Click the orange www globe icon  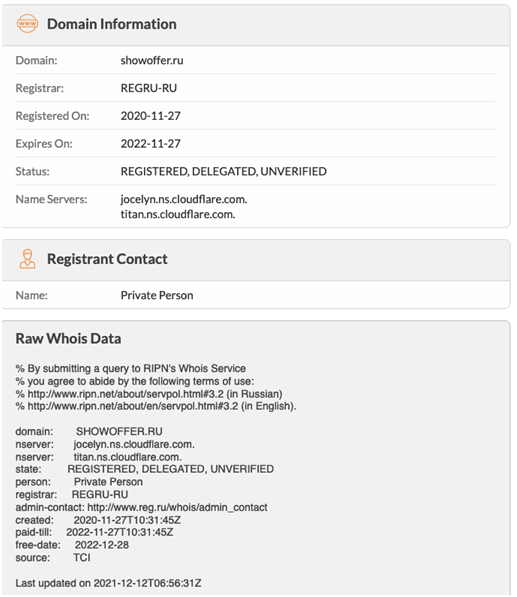click(27, 24)
